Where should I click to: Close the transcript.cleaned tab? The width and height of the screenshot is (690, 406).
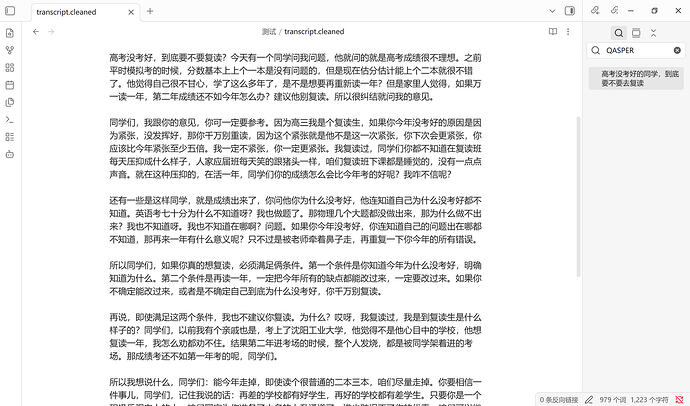(131, 12)
